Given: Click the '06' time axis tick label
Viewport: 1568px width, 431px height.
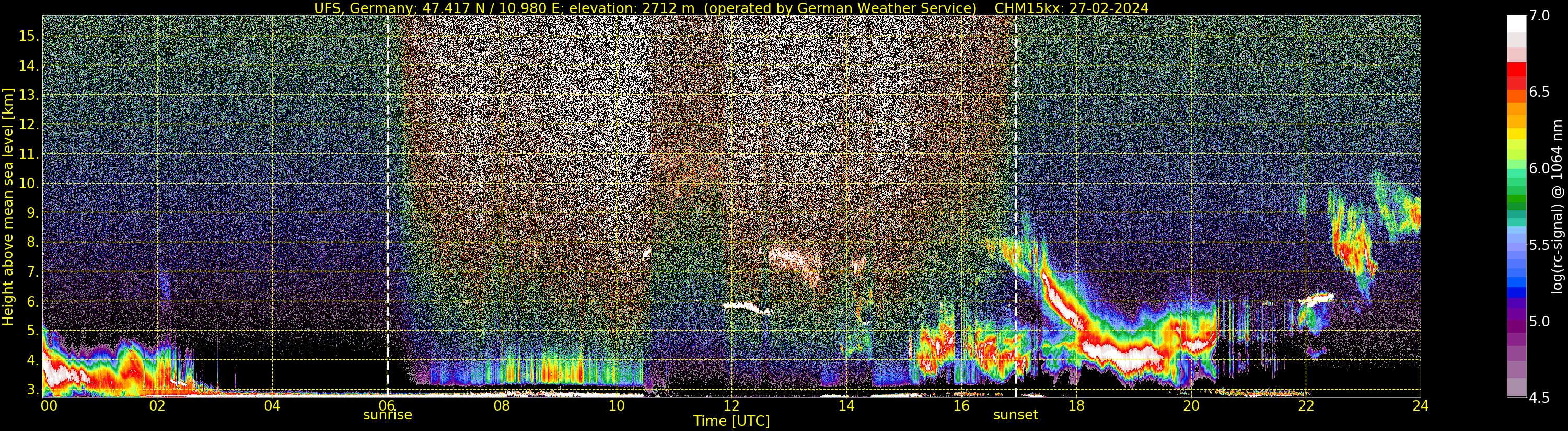Looking at the screenshot, I should 387,405.
